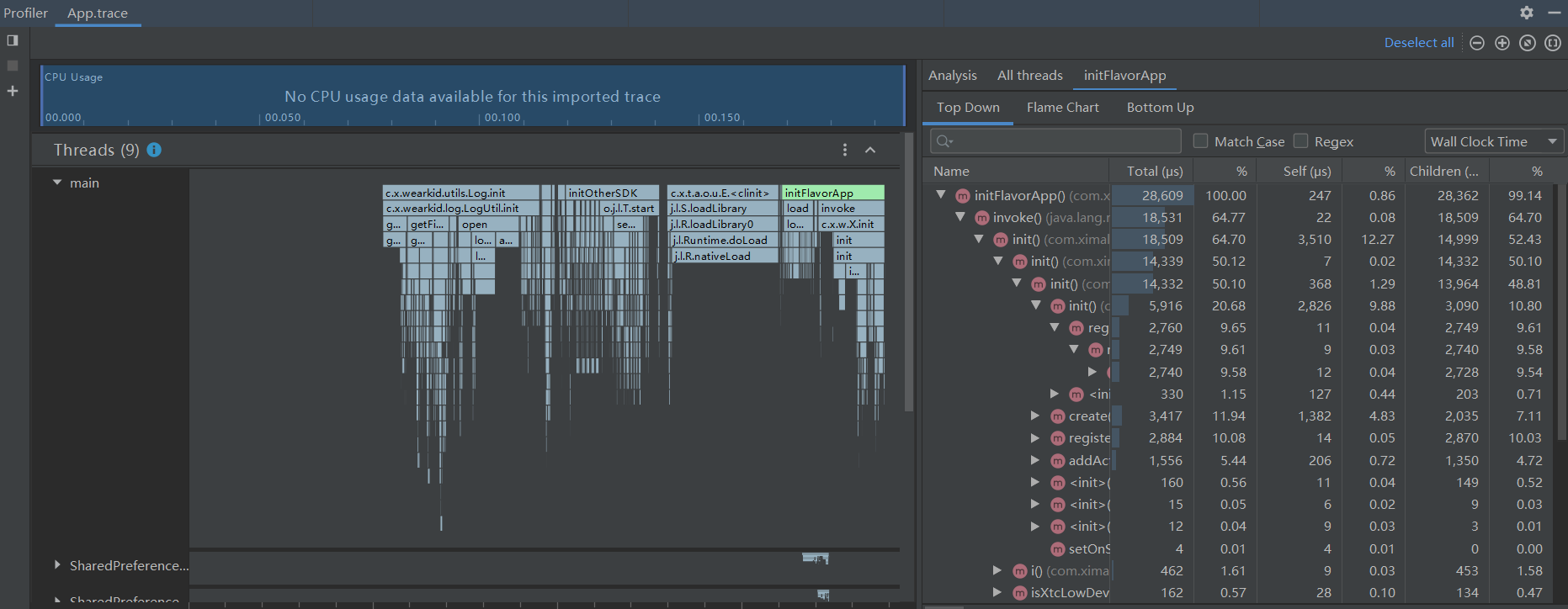
Task: Sort by Children column header
Action: click(1447, 171)
